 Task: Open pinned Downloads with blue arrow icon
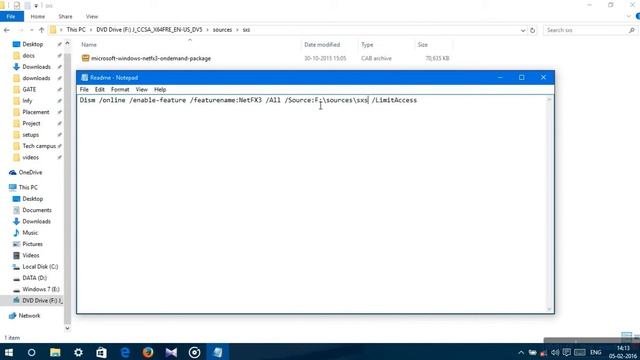pyautogui.click(x=36, y=67)
